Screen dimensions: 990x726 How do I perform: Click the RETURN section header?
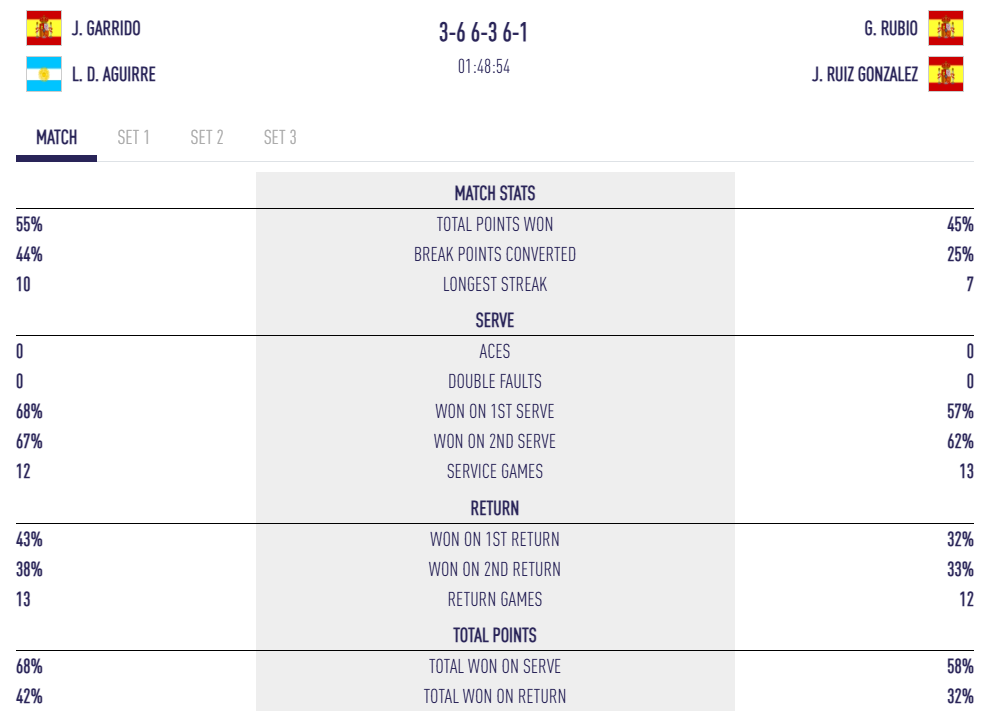(495, 508)
